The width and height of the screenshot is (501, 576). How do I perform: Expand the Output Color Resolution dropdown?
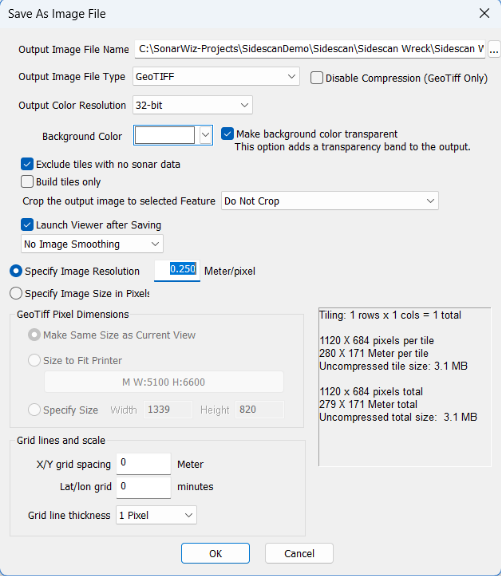[192, 105]
